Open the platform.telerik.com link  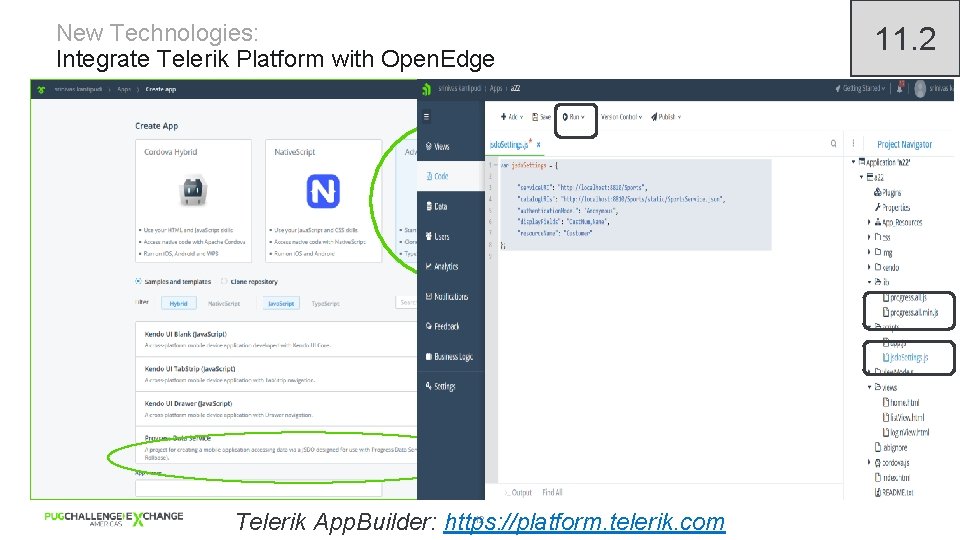pyautogui.click(x=584, y=522)
